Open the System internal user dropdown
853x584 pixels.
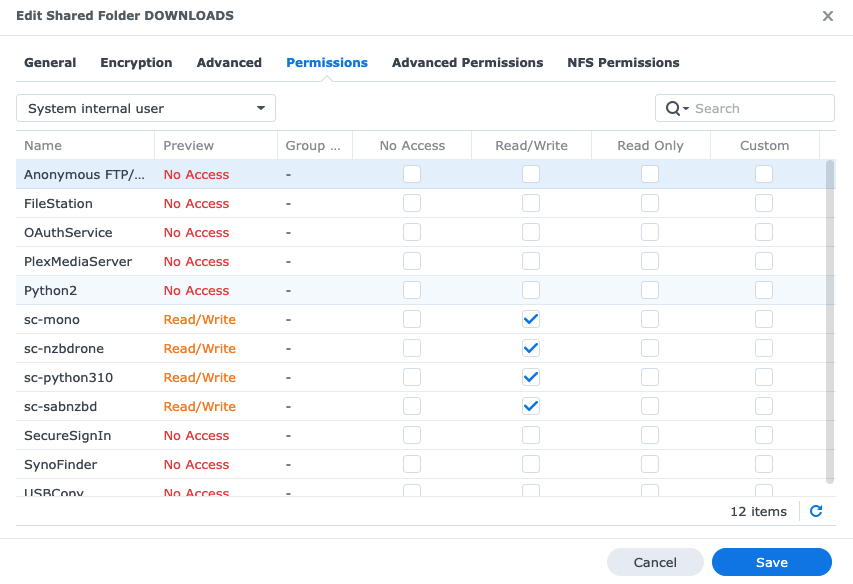click(146, 108)
